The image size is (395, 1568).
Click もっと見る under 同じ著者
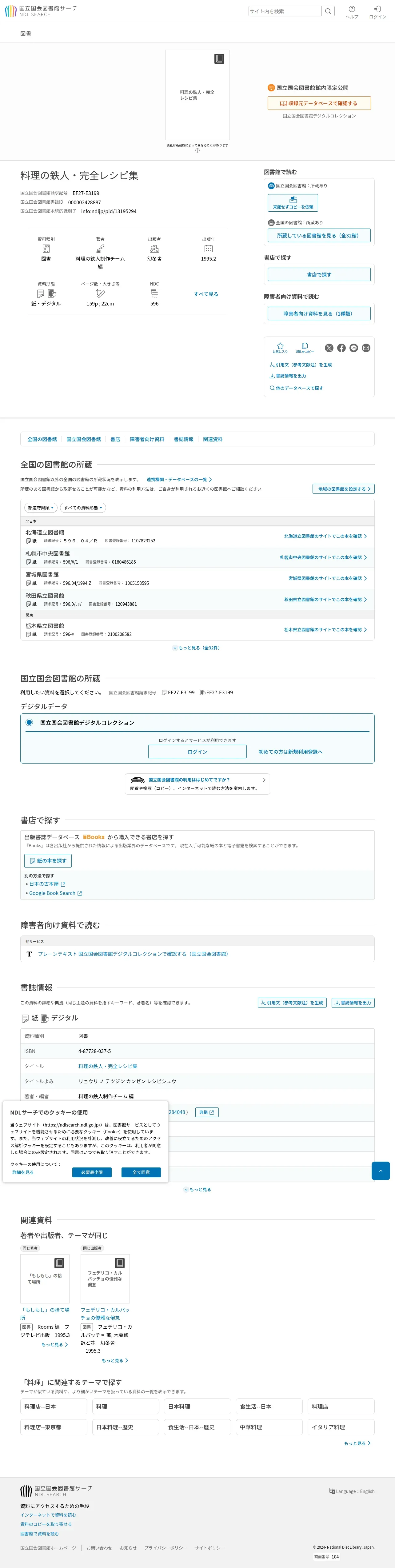(x=54, y=1345)
